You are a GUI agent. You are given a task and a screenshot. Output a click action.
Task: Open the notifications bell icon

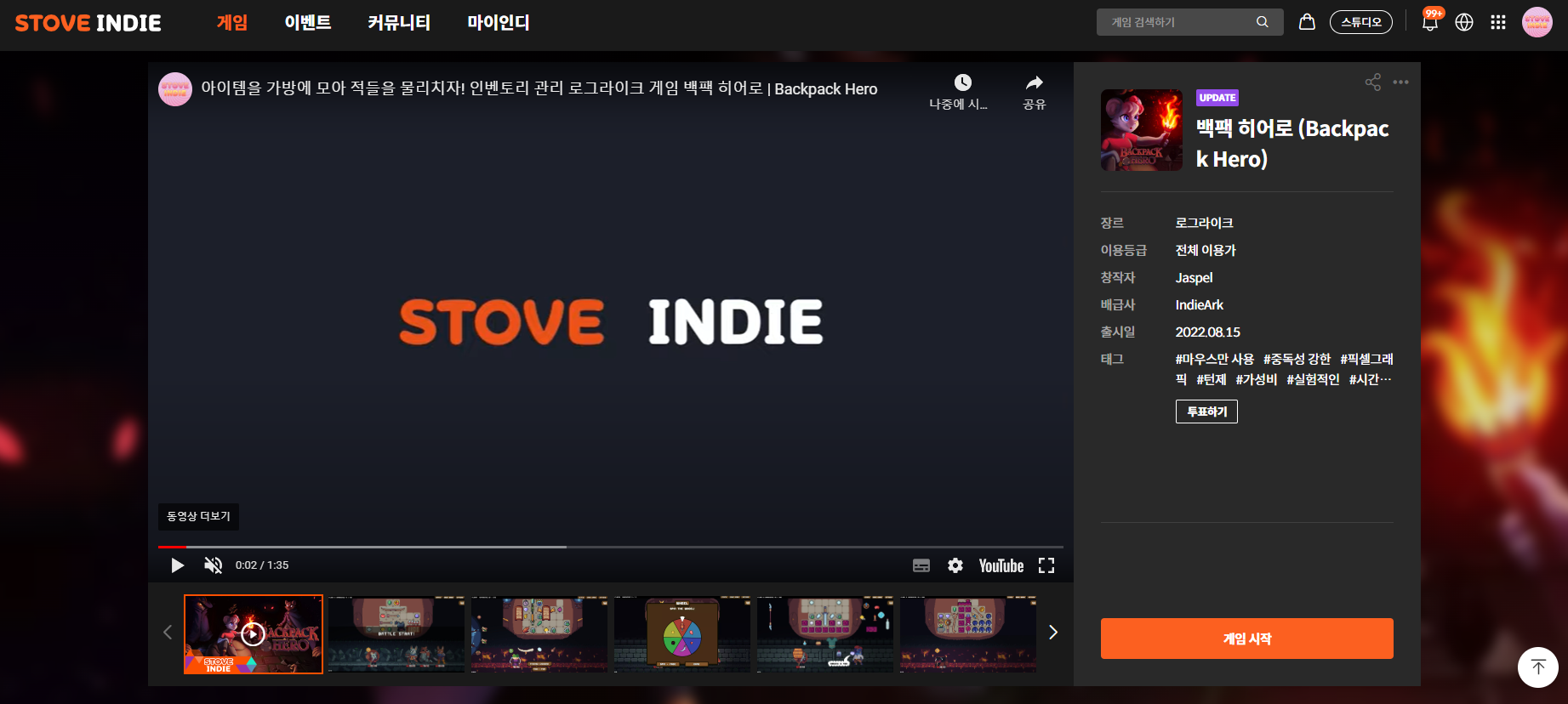coord(1429,23)
